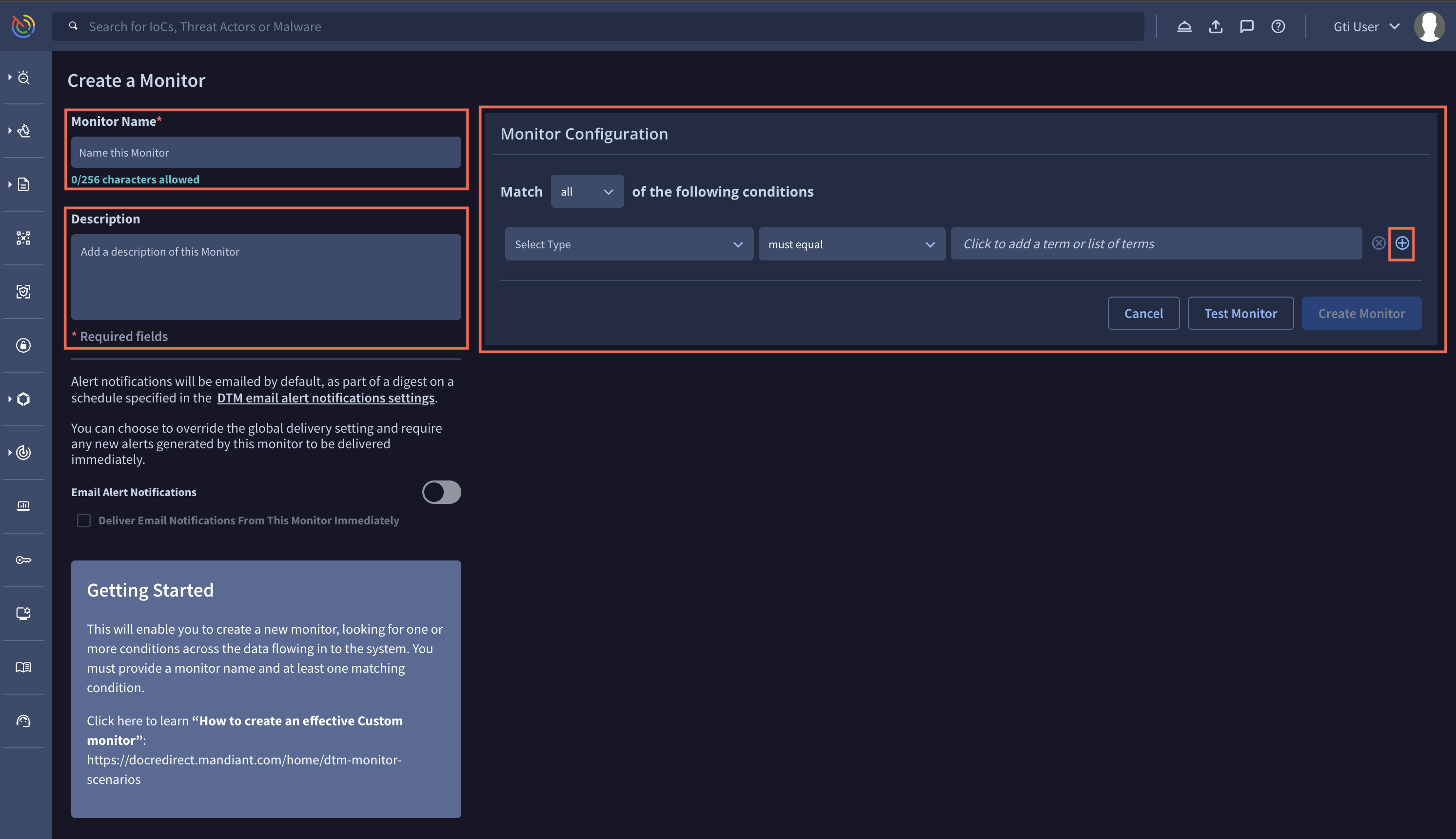Open the support headset sidebar icon
The image size is (1456, 839).
tap(23, 720)
